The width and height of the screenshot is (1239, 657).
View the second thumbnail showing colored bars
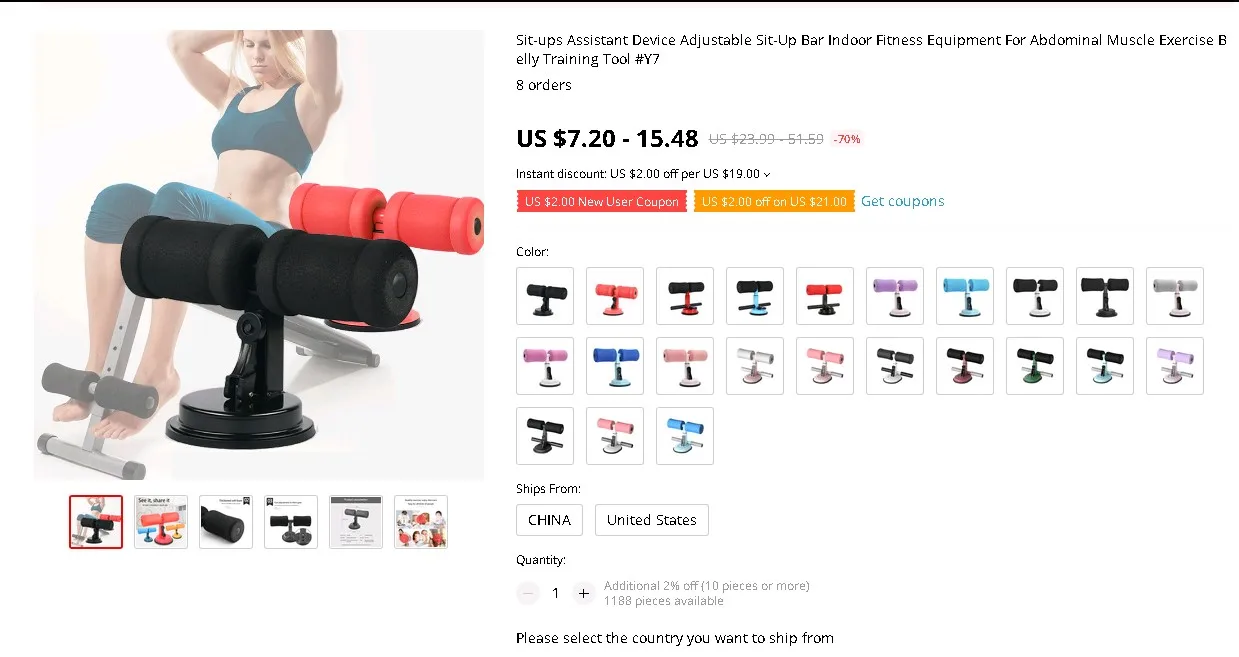point(161,522)
